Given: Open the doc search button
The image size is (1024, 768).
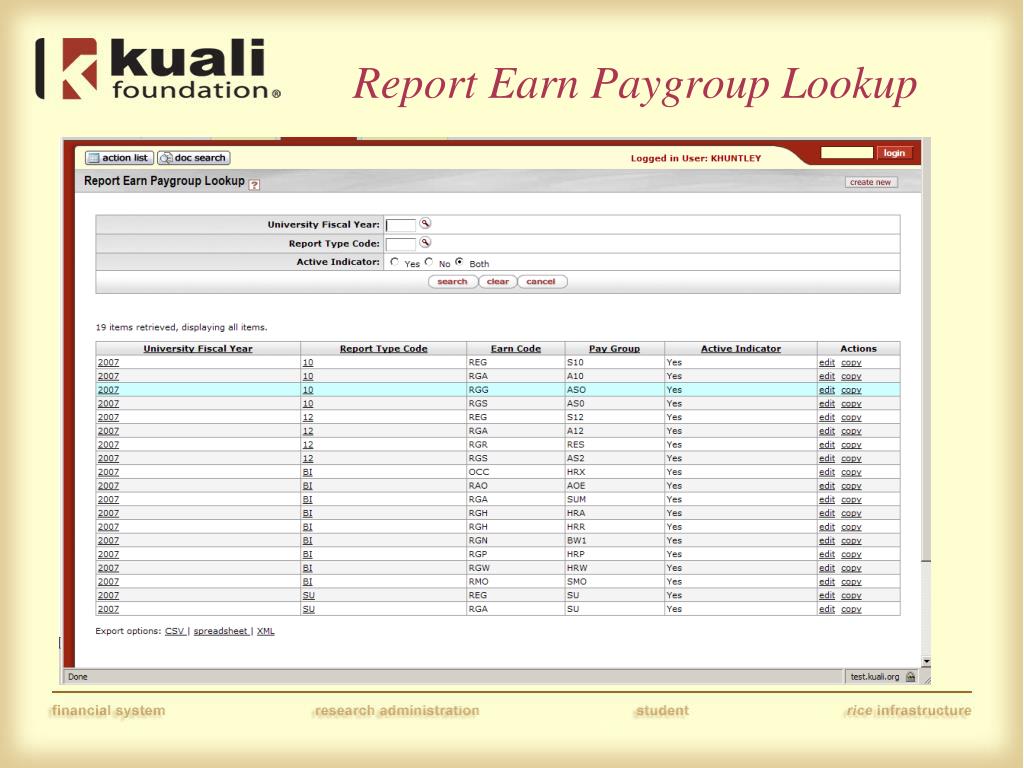Looking at the screenshot, I should point(194,158).
